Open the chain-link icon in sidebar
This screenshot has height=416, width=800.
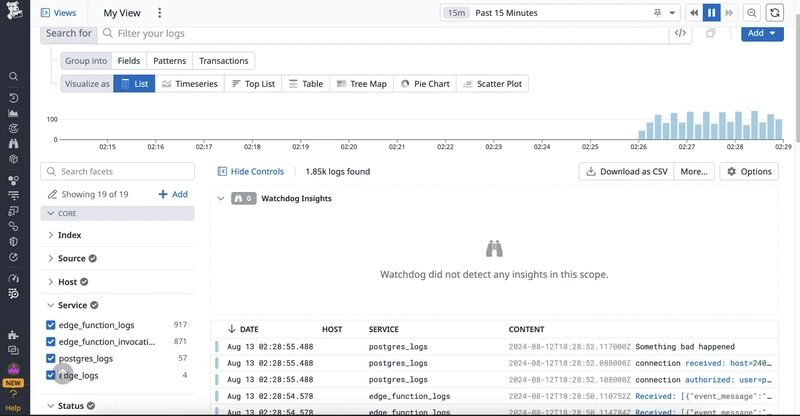tap(14, 226)
